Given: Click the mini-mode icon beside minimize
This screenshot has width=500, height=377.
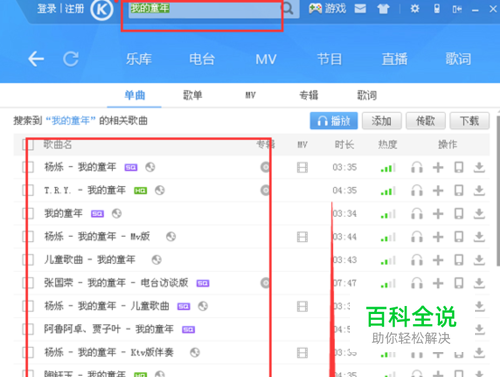Looking at the screenshot, I should point(457,9).
